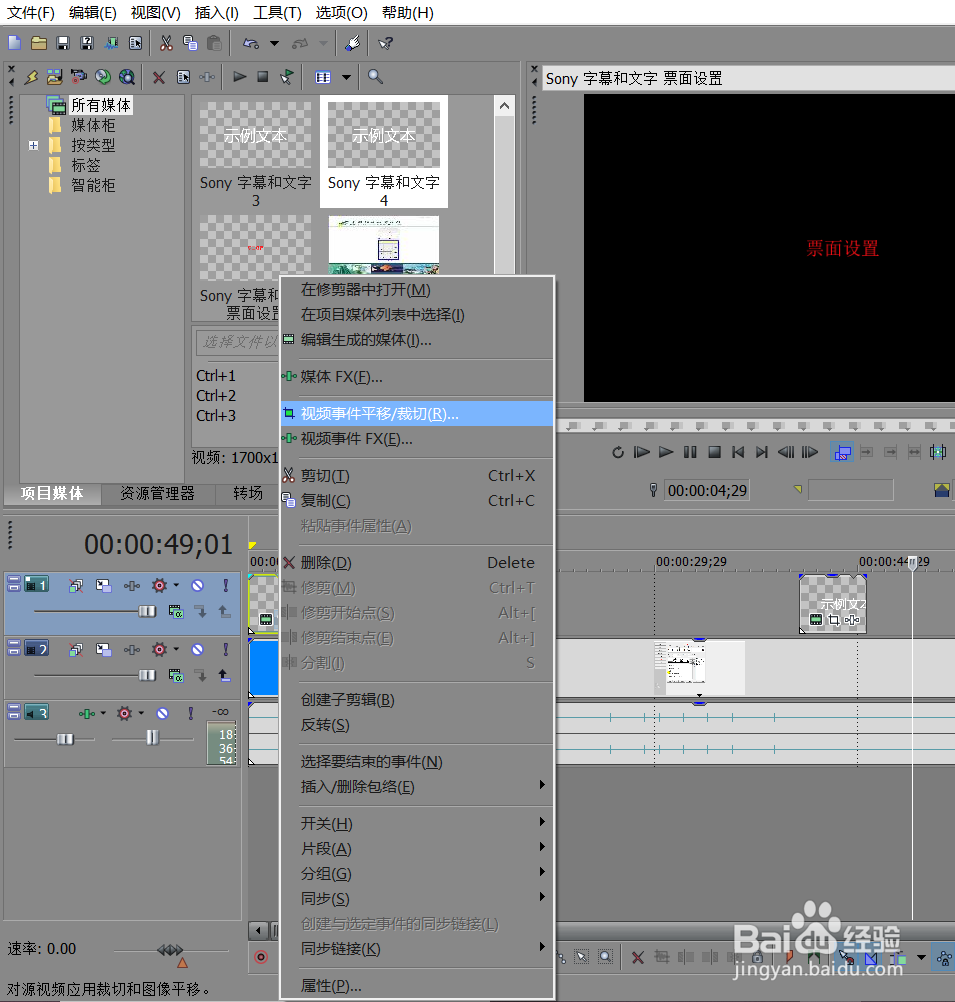Toggle Mute on video track 1
This screenshot has width=955, height=1002.
(198, 585)
